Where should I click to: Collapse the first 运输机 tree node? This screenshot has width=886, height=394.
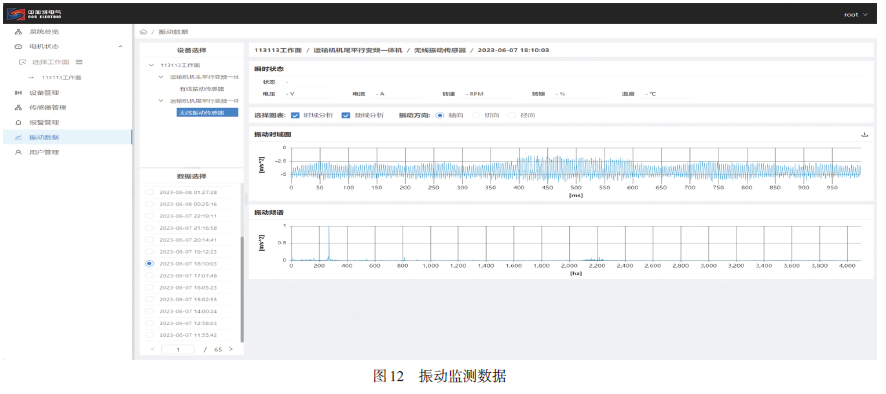[160, 77]
